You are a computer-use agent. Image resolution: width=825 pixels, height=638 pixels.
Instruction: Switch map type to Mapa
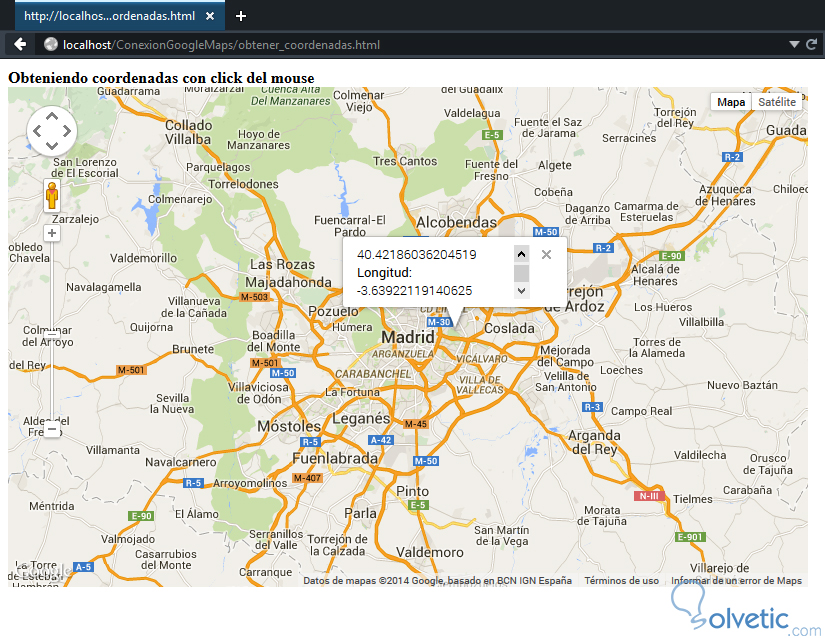[x=731, y=102]
